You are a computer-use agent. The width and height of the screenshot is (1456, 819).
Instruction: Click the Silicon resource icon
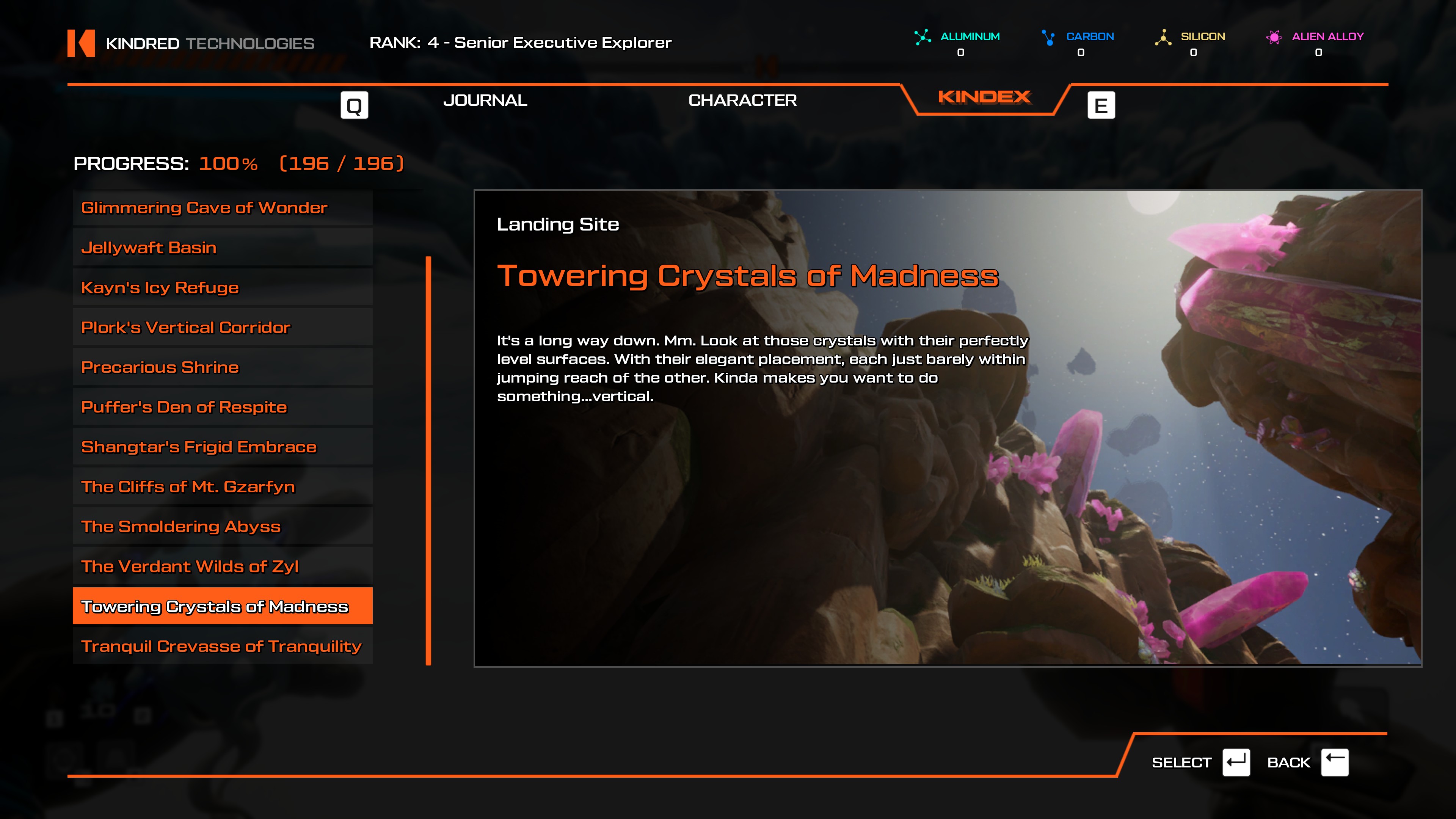(1163, 37)
